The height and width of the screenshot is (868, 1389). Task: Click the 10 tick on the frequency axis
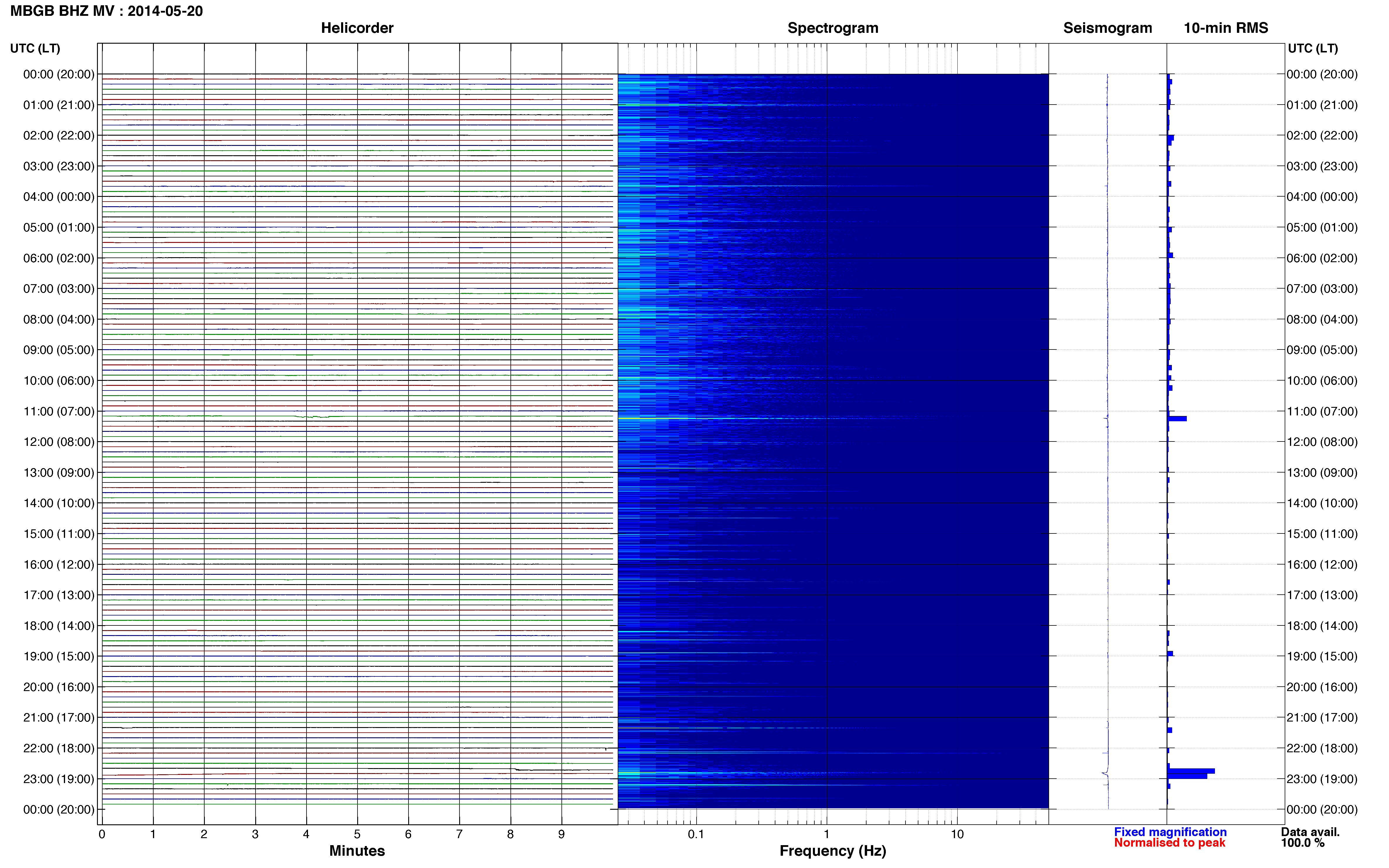click(957, 834)
